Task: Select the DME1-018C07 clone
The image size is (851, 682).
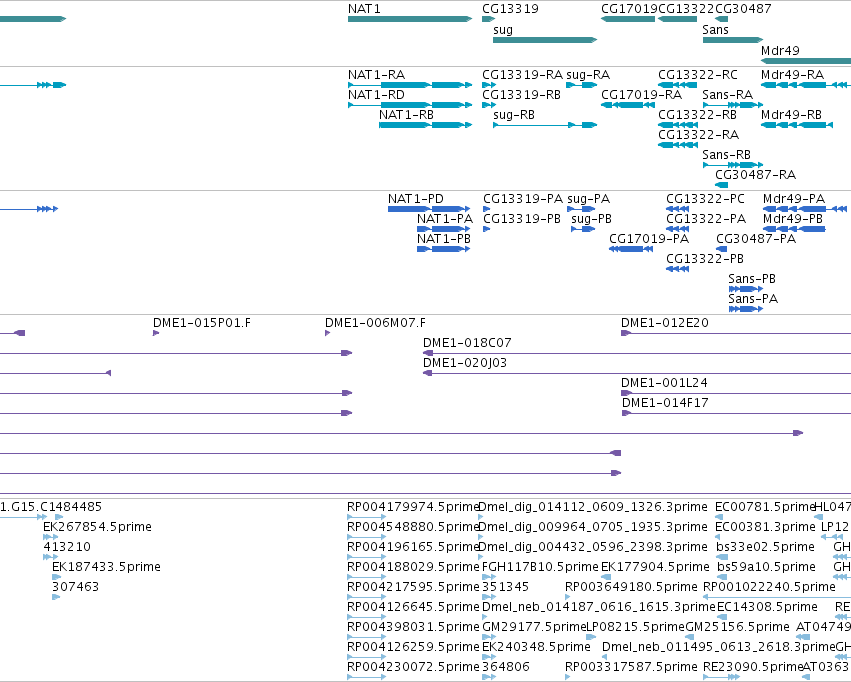Action: [637, 353]
